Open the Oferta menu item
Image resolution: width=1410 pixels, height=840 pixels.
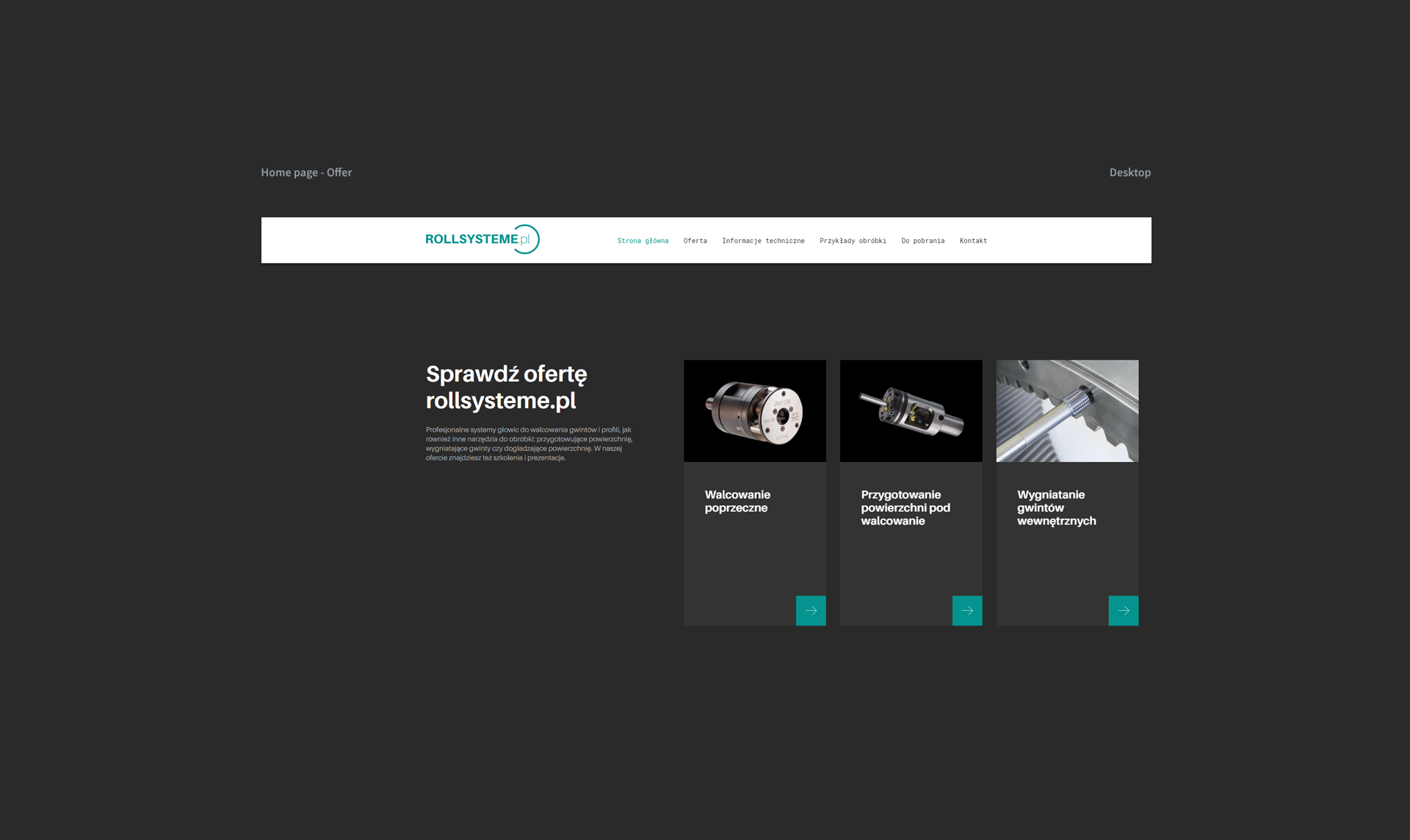click(x=695, y=241)
